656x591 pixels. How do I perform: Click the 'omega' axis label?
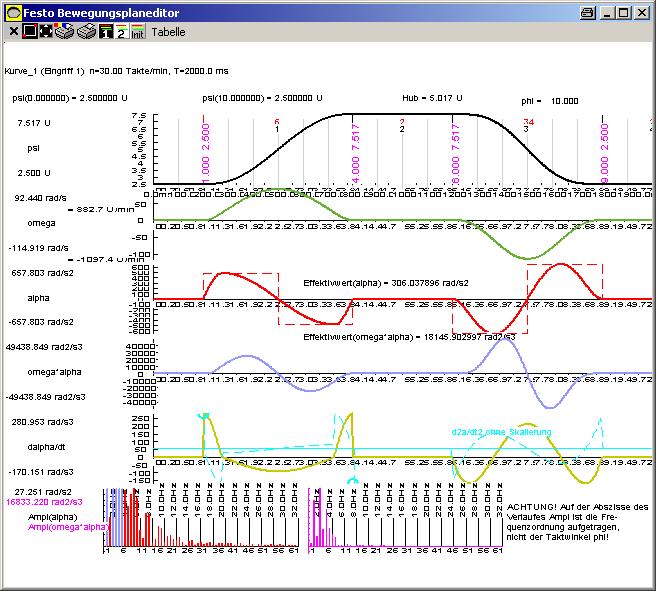41,223
